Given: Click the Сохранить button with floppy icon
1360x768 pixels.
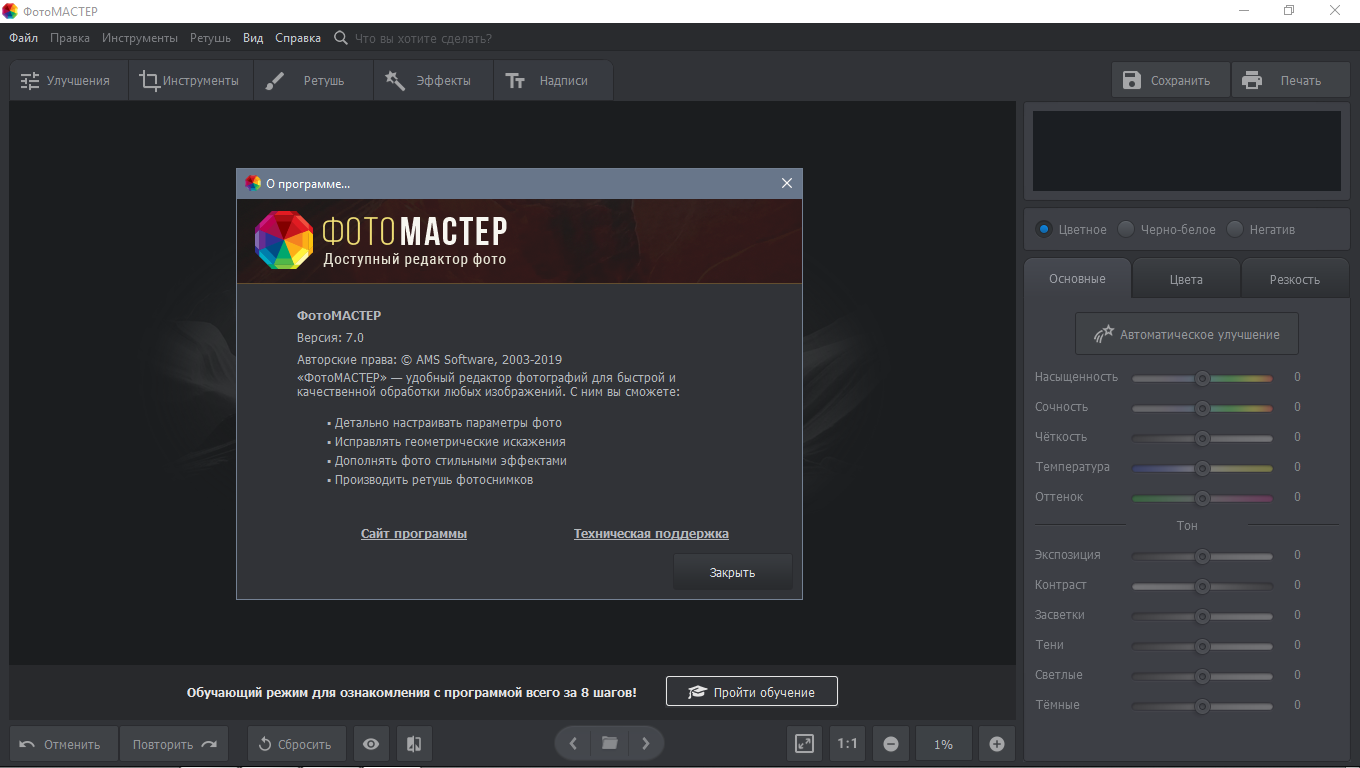Looking at the screenshot, I should click(x=1170, y=80).
